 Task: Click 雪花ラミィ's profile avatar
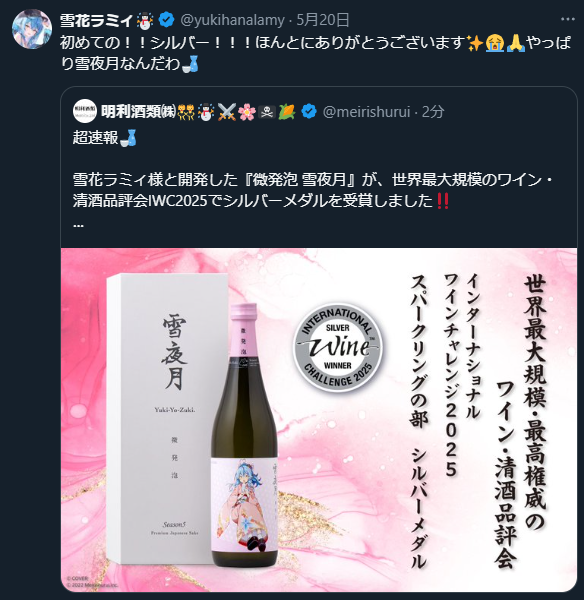[32, 29]
